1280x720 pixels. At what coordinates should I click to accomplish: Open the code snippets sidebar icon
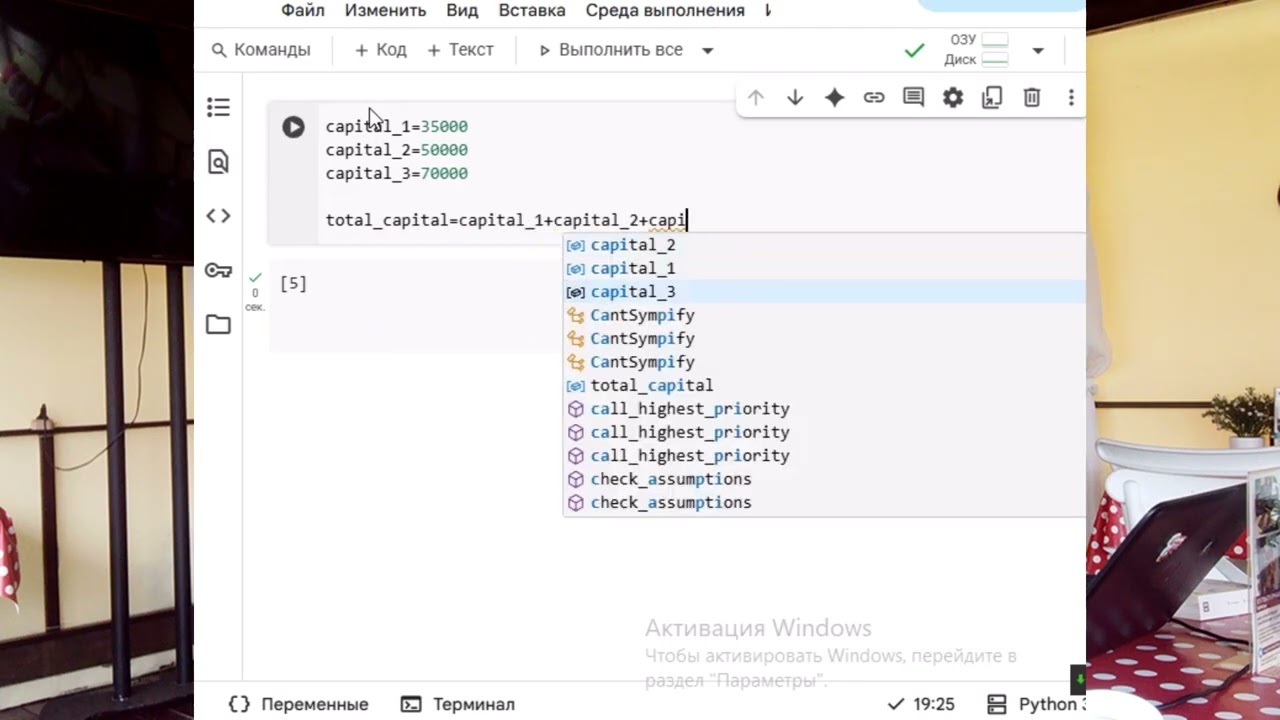click(x=218, y=216)
